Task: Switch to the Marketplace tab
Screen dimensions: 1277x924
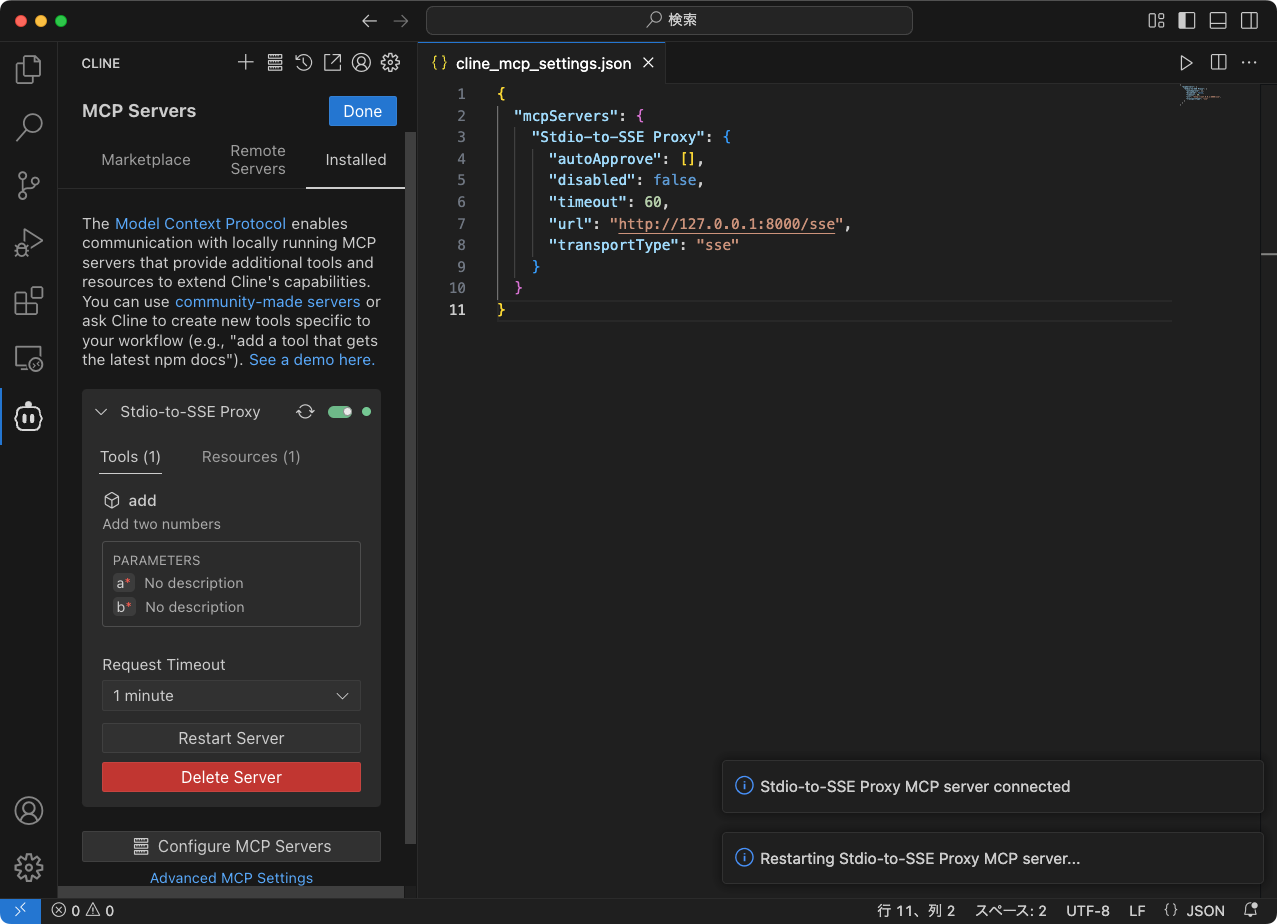Action: [146, 159]
